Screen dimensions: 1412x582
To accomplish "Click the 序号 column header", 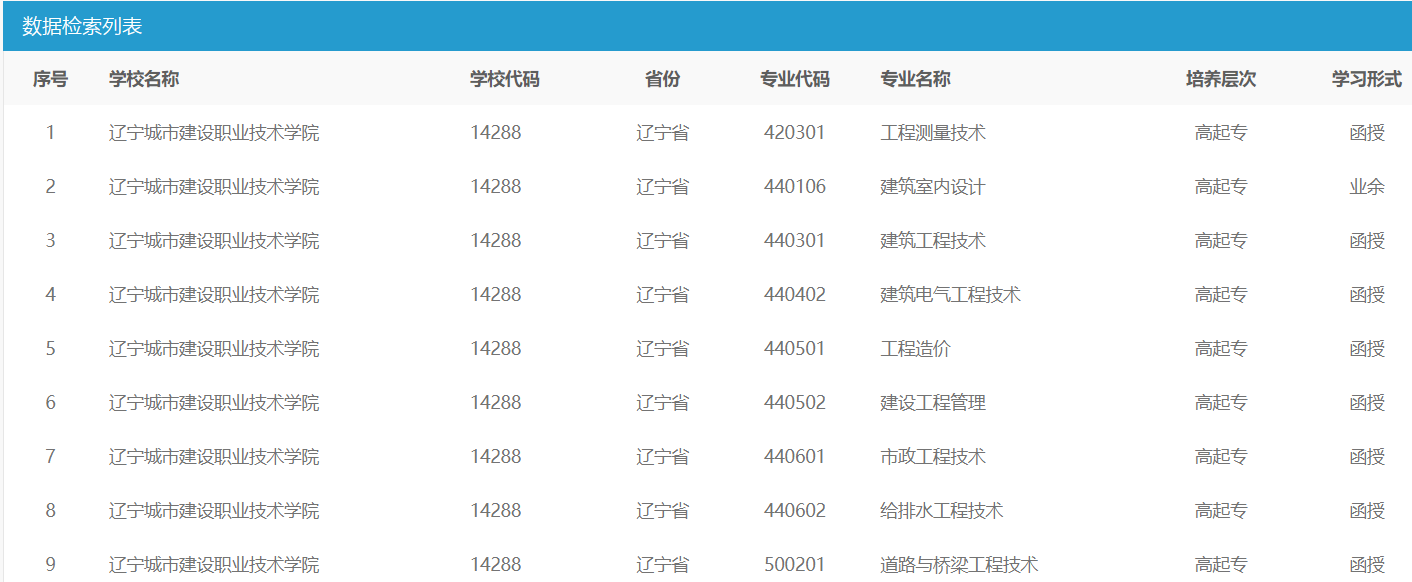I will (x=50, y=79).
